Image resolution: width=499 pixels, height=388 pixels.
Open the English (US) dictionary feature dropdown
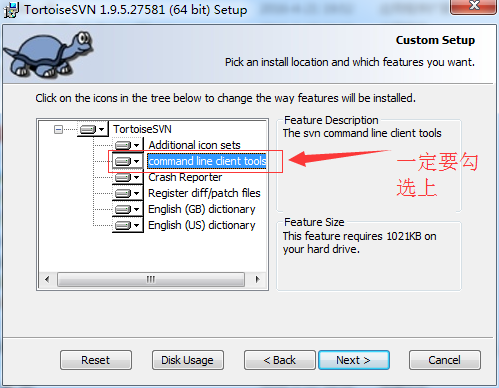(x=128, y=225)
